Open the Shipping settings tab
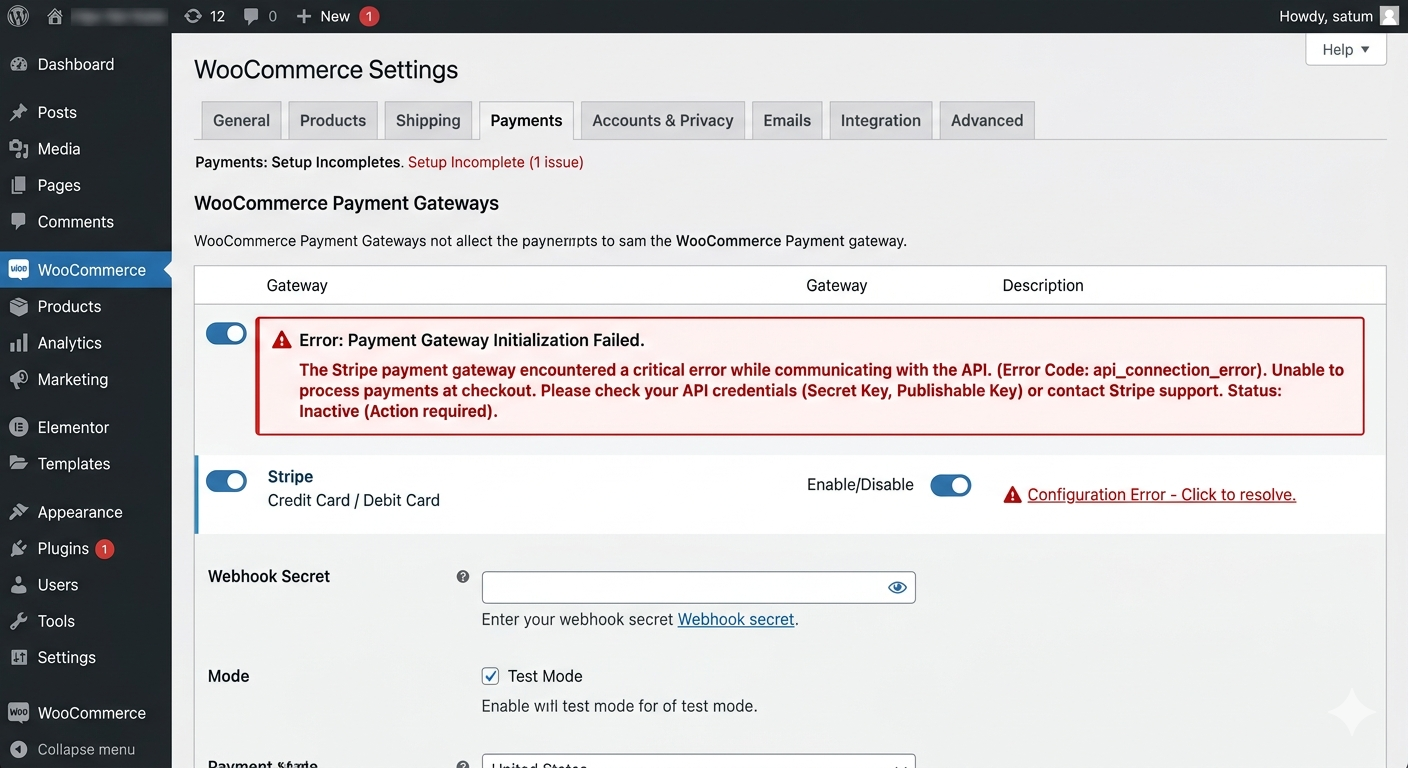Viewport: 1408px width, 768px height. tap(428, 120)
